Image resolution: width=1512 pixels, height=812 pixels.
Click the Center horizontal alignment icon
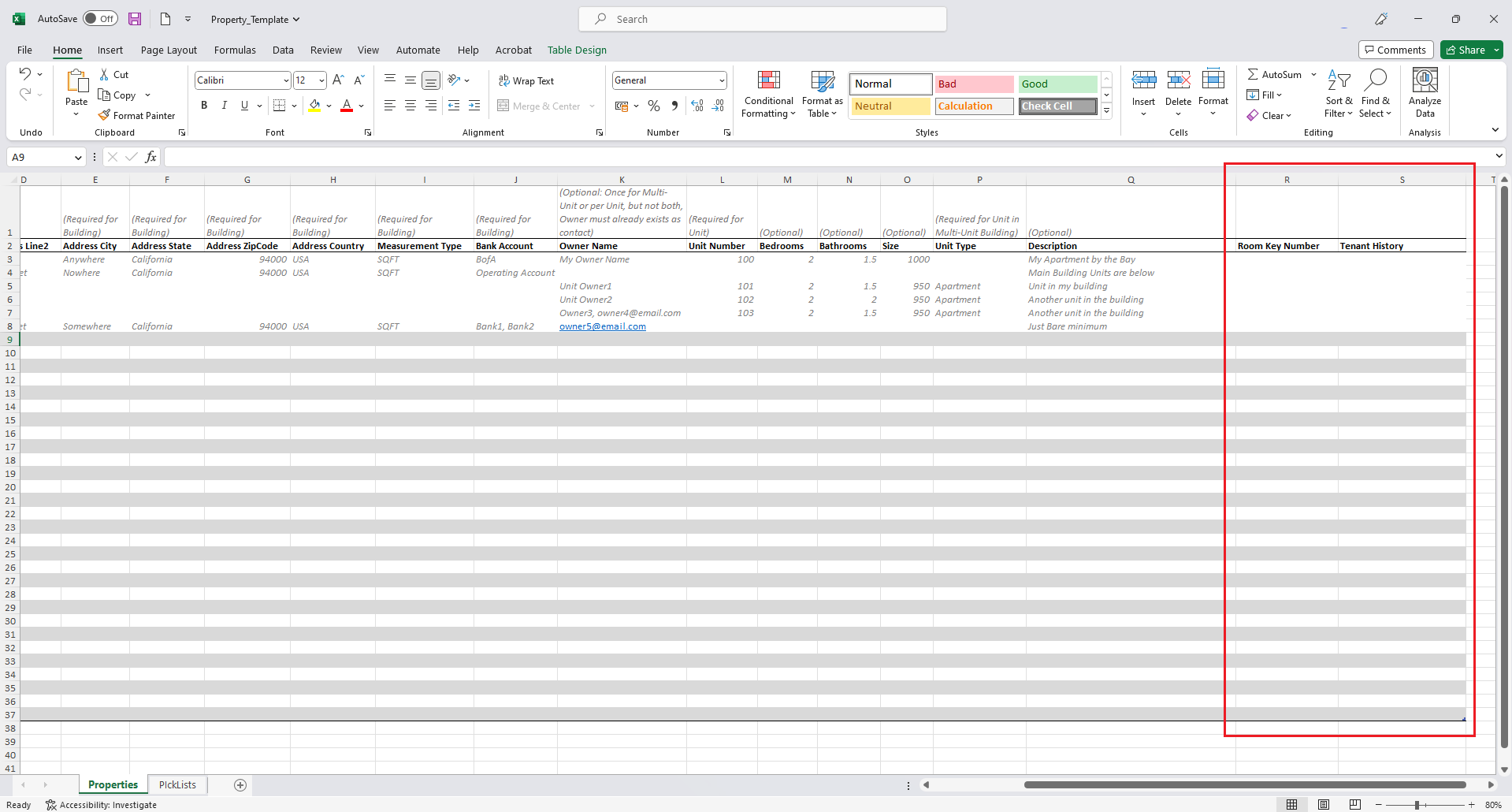(x=411, y=105)
